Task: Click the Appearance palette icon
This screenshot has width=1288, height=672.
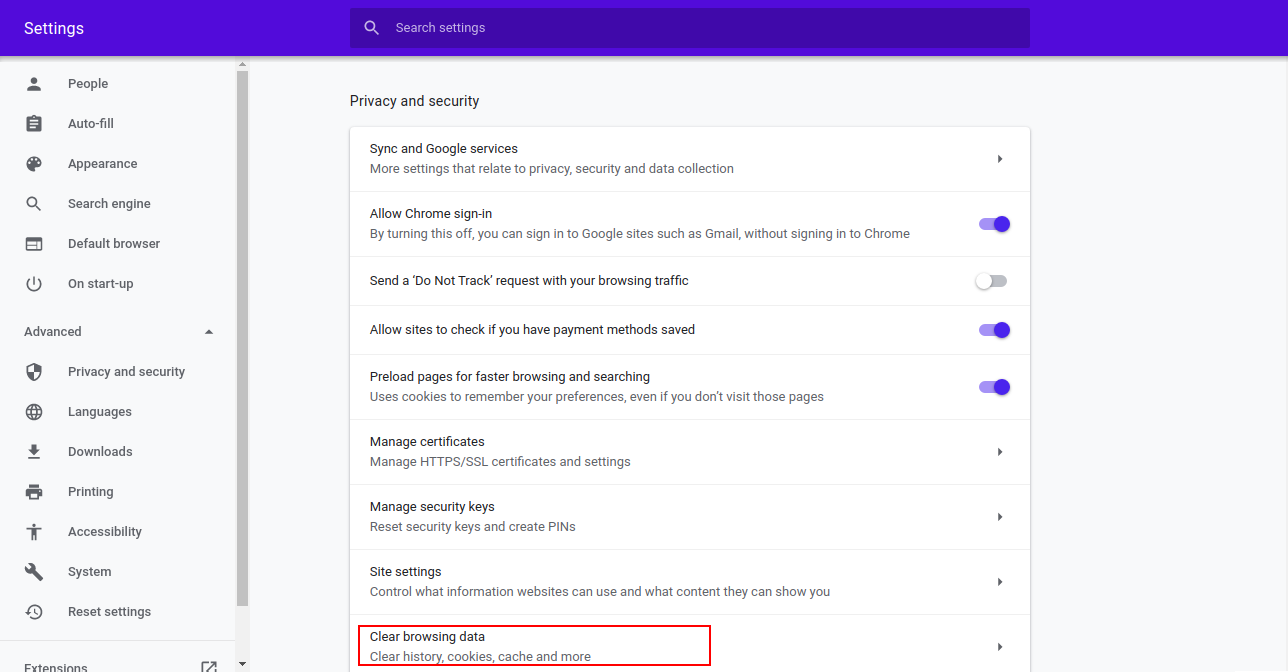Action: pyautogui.click(x=34, y=163)
